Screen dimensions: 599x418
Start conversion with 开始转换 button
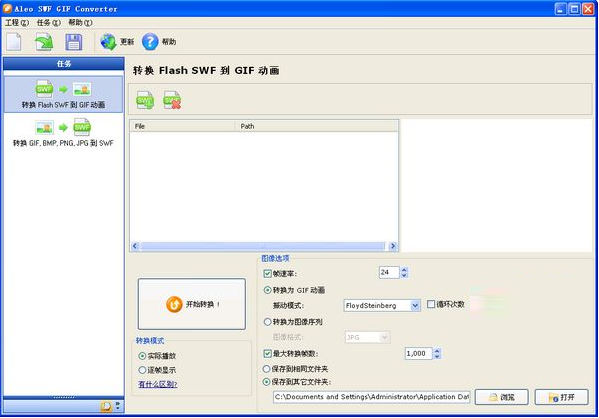pyautogui.click(x=192, y=304)
